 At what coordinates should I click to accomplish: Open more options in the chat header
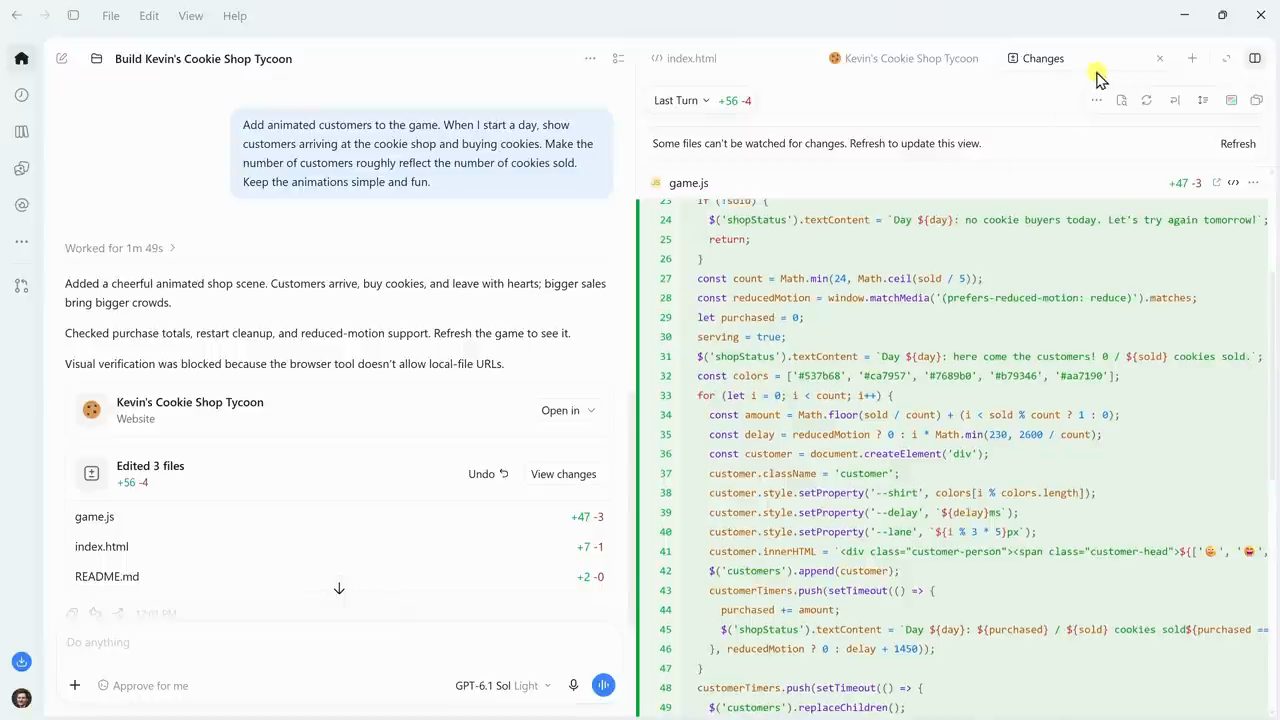pyautogui.click(x=590, y=59)
